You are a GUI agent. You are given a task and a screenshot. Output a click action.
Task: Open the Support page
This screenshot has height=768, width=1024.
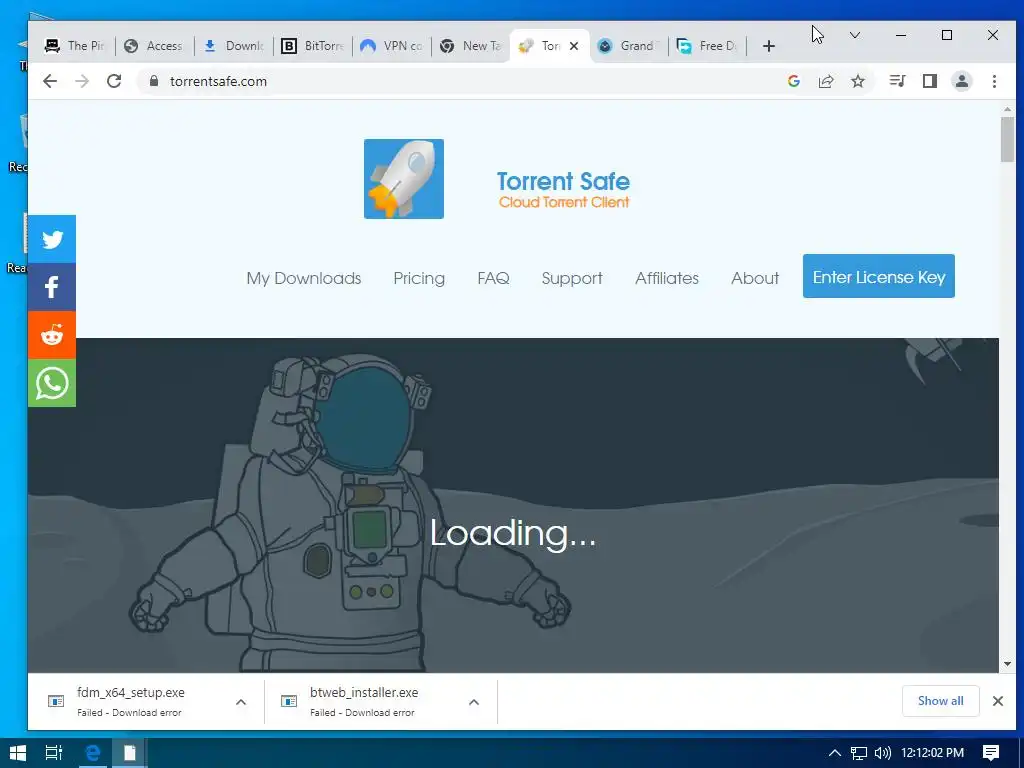coord(572,278)
